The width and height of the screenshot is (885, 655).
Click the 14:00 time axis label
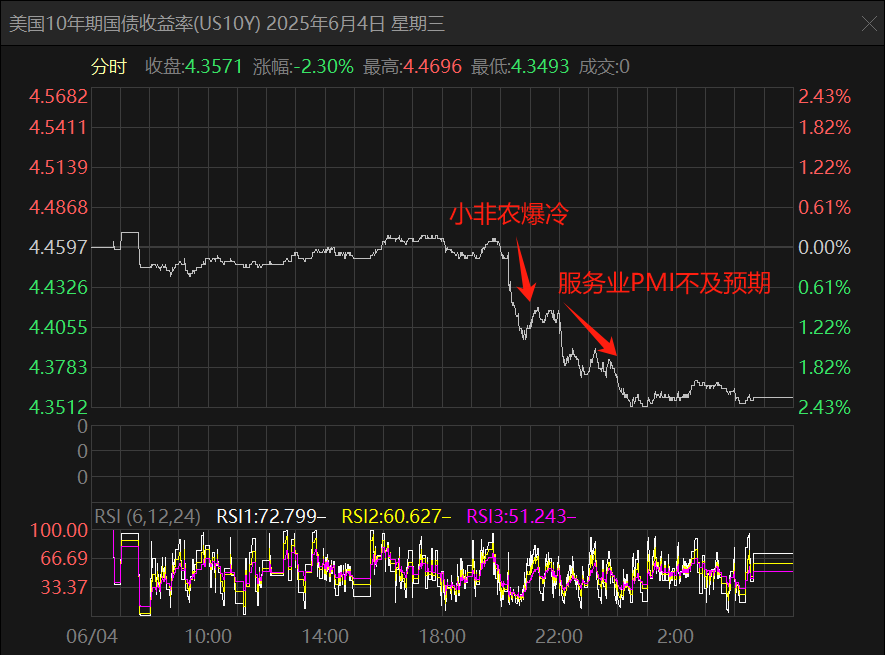(x=325, y=636)
